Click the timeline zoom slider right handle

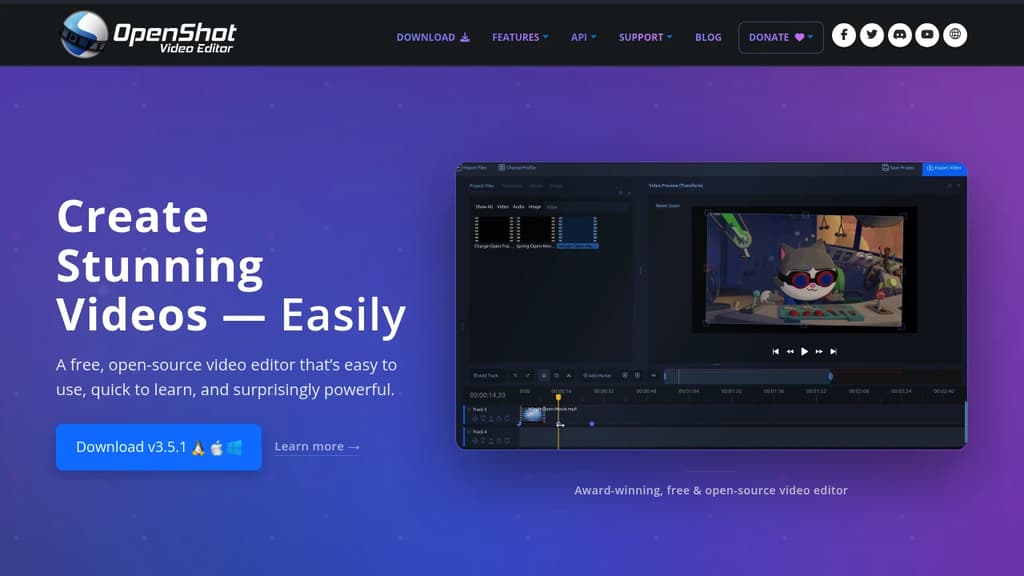tap(831, 376)
